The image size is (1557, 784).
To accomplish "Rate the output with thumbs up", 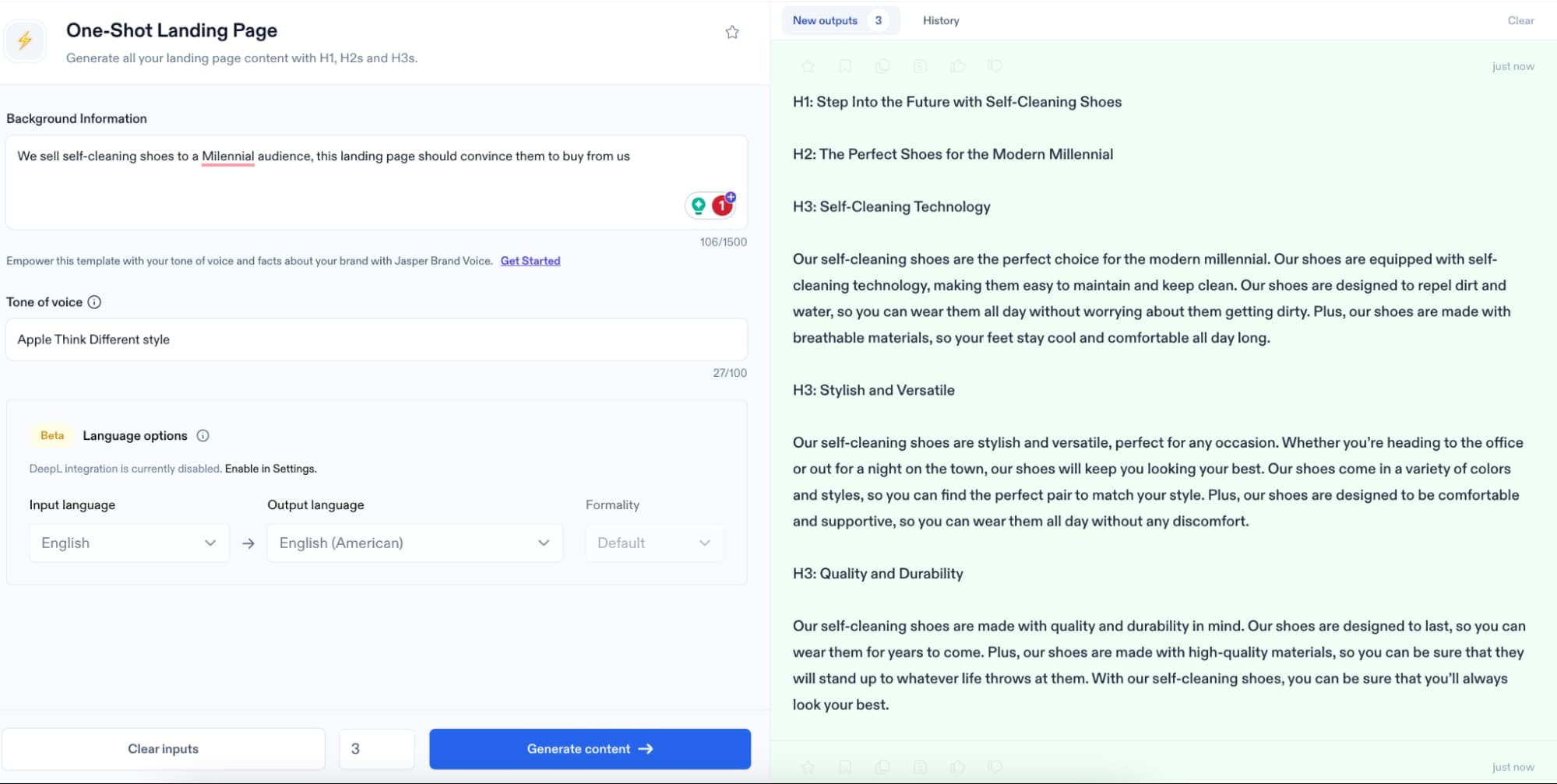I will (957, 66).
